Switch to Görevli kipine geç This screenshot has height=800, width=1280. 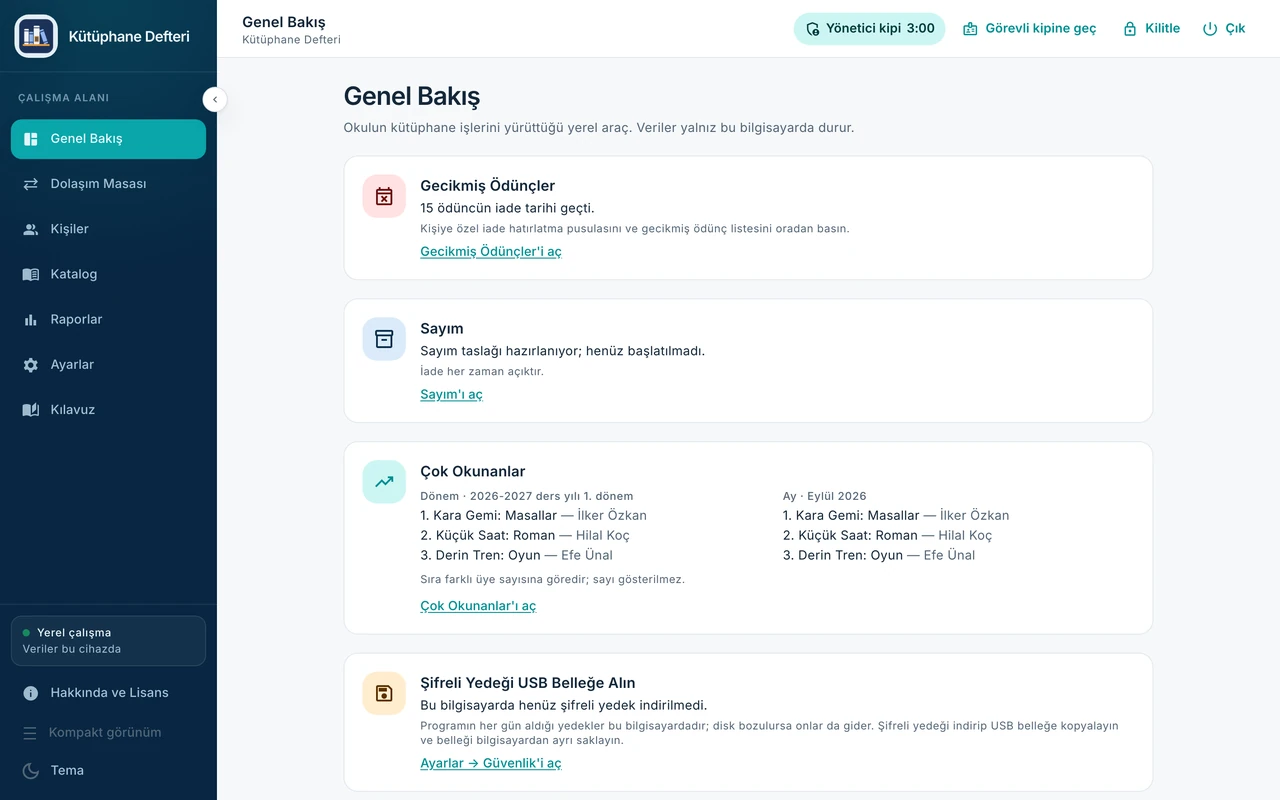[x=1029, y=29]
